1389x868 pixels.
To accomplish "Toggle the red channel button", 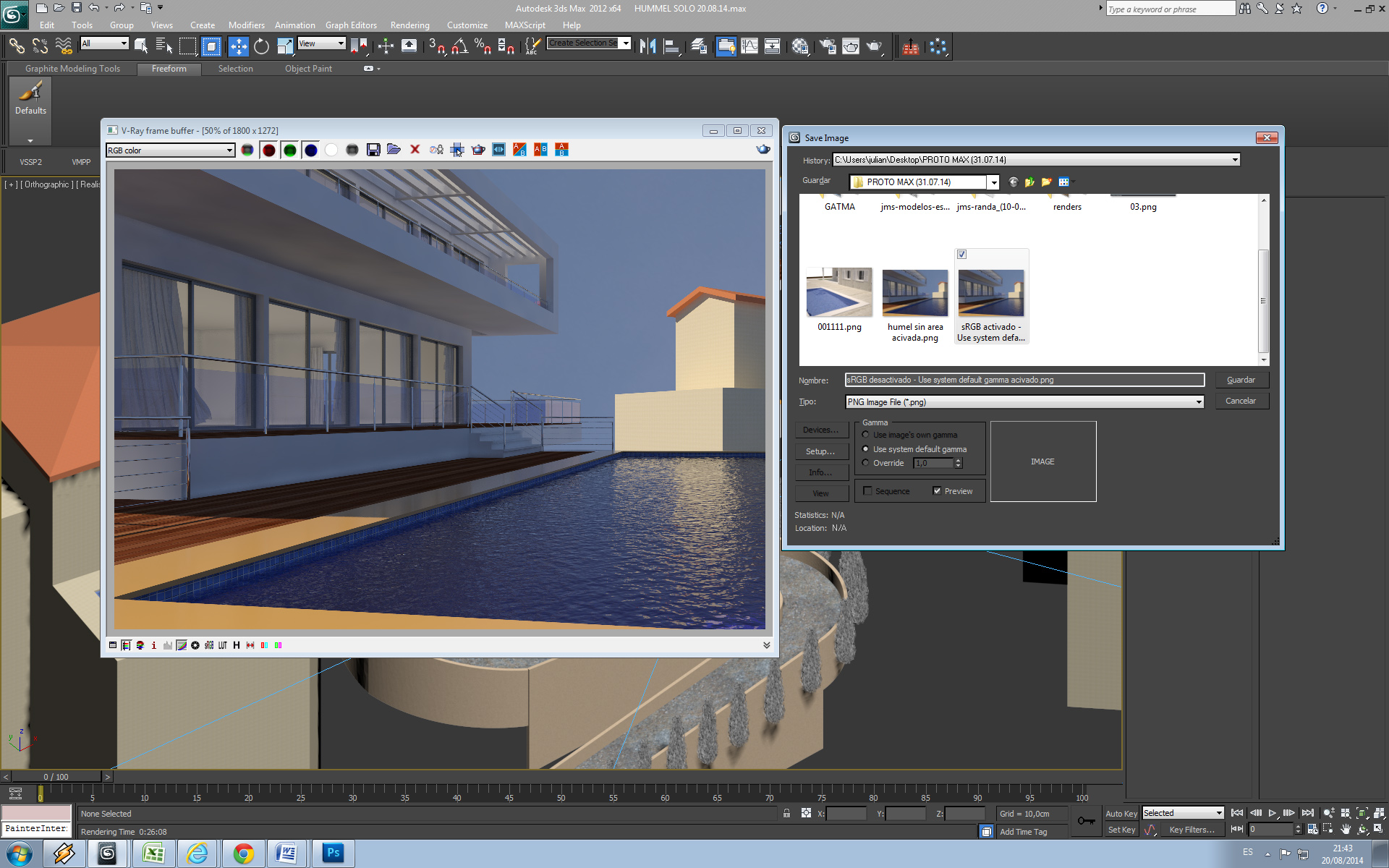I will [269, 150].
